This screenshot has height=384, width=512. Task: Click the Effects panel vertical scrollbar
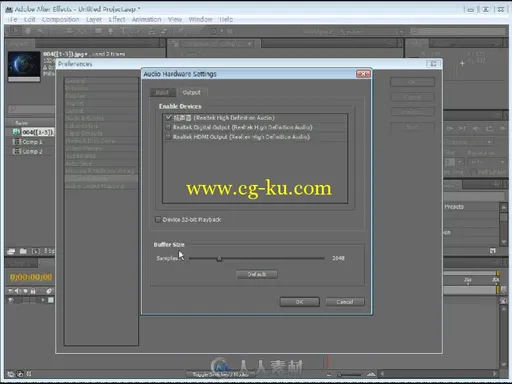(503, 224)
